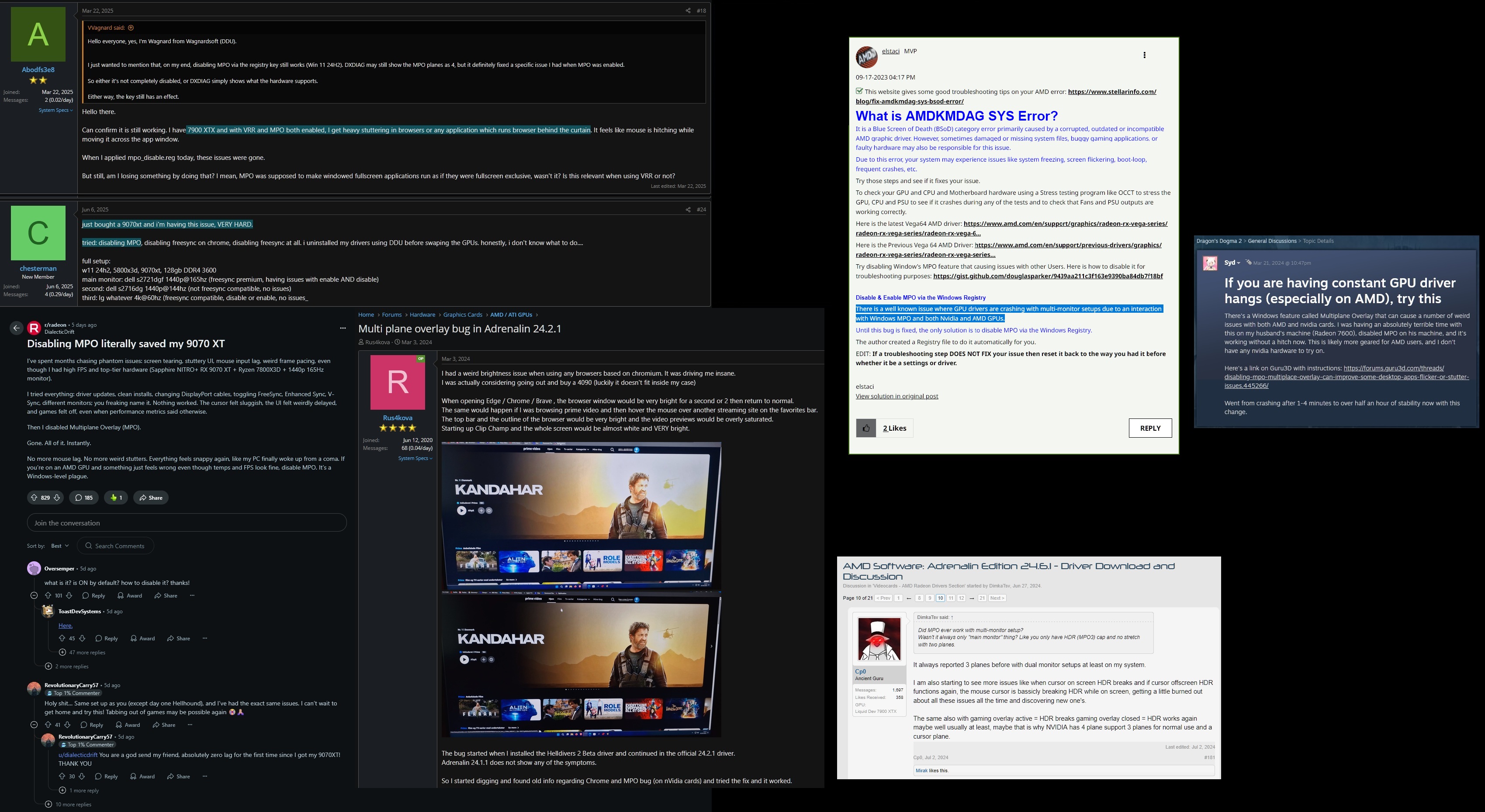Click the 'Here.' link in ToastDevSystems' comment
1485x812 pixels.
point(65,625)
